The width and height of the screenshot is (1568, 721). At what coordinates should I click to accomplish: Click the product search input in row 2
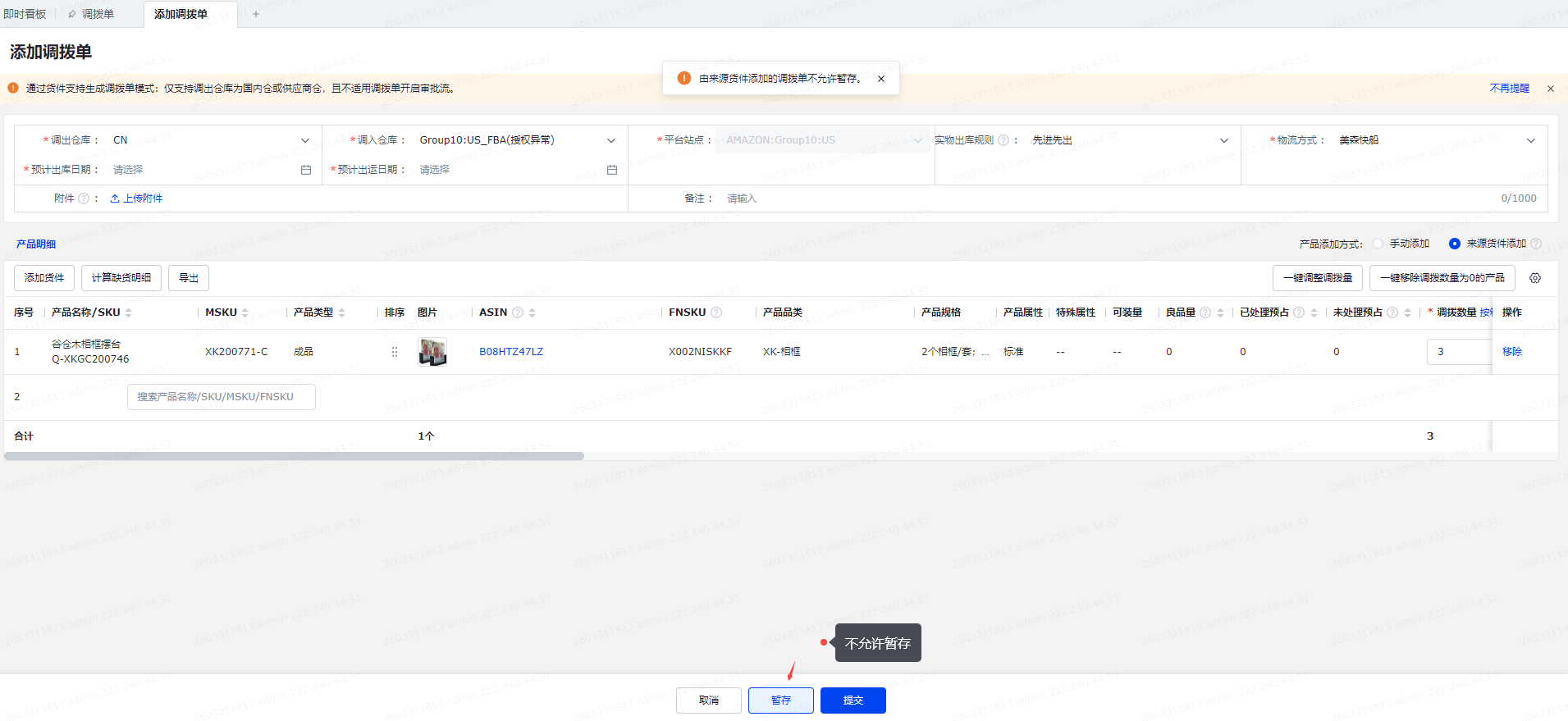(221, 397)
